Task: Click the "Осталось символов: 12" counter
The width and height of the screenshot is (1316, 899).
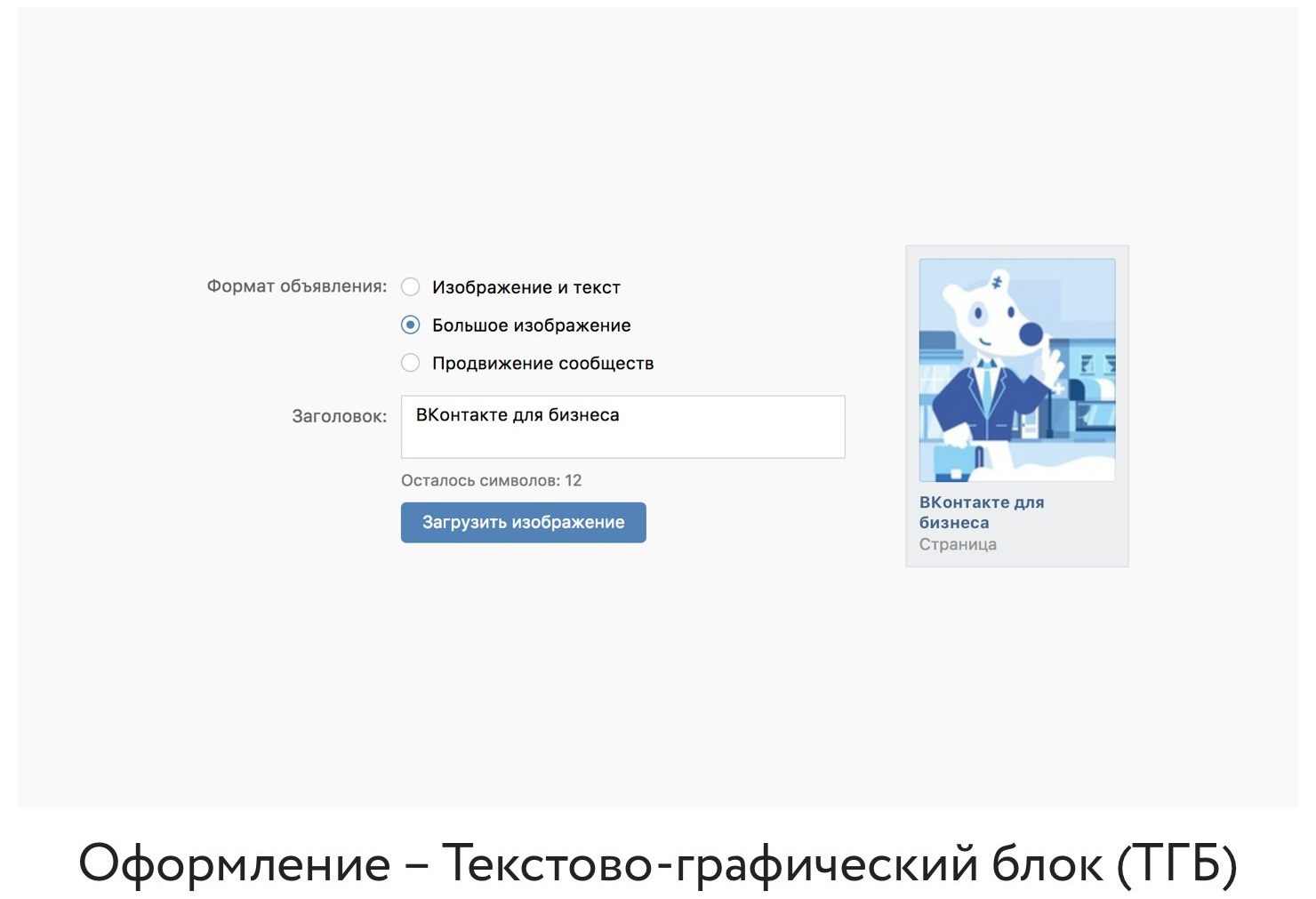Action: pos(491,480)
